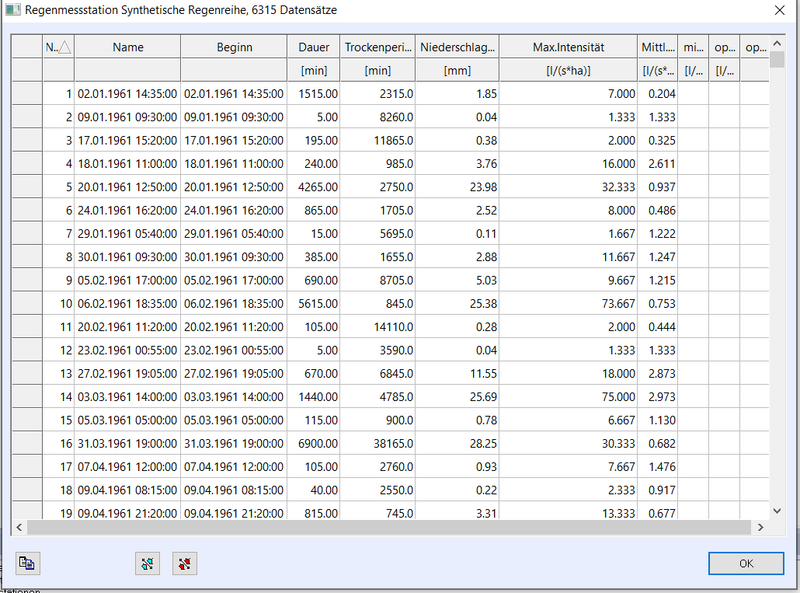
Task: Sort by the N. column header
Action: 59,47
